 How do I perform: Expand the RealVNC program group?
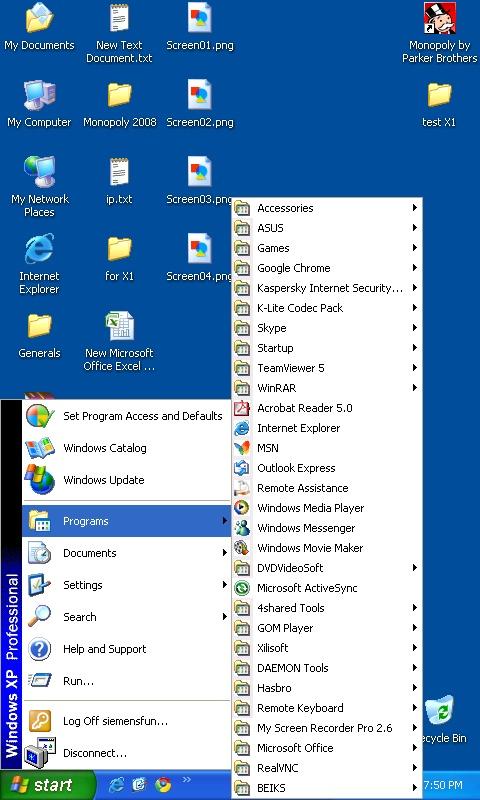[x=327, y=768]
